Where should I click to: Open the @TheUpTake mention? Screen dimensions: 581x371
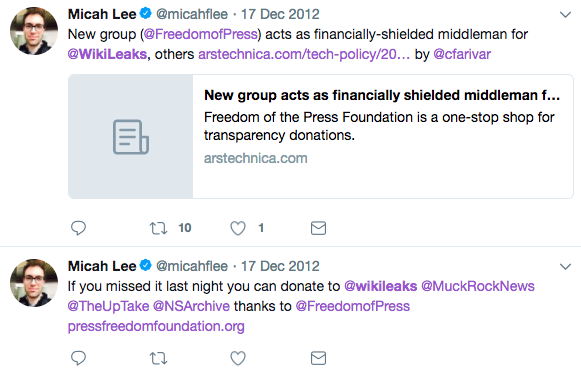coord(108,306)
